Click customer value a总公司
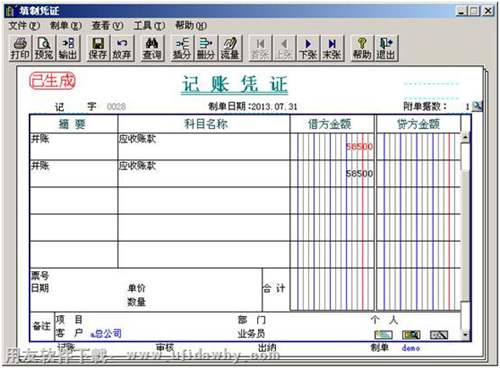This screenshot has height=368, width=500. (x=106, y=333)
